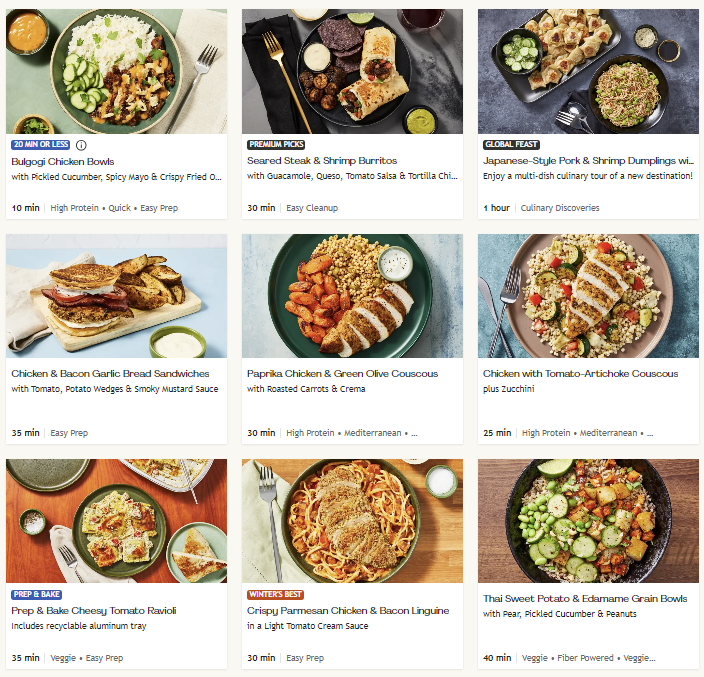Select Prep & Bake Cheesy Tomato Ravioli title
Image resolution: width=704 pixels, height=677 pixels.
94,610
